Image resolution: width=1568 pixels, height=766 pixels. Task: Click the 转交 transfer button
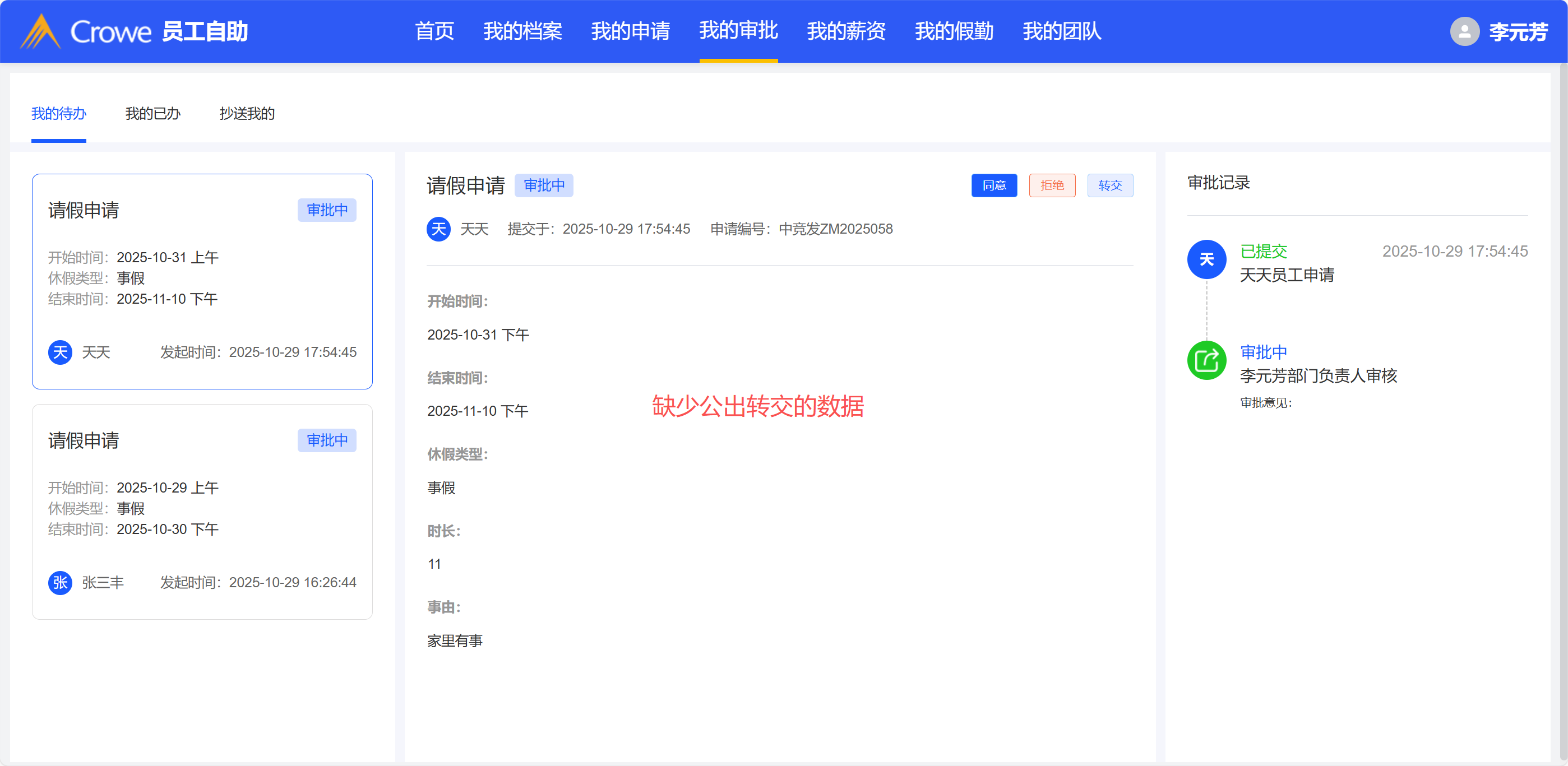(x=1109, y=185)
